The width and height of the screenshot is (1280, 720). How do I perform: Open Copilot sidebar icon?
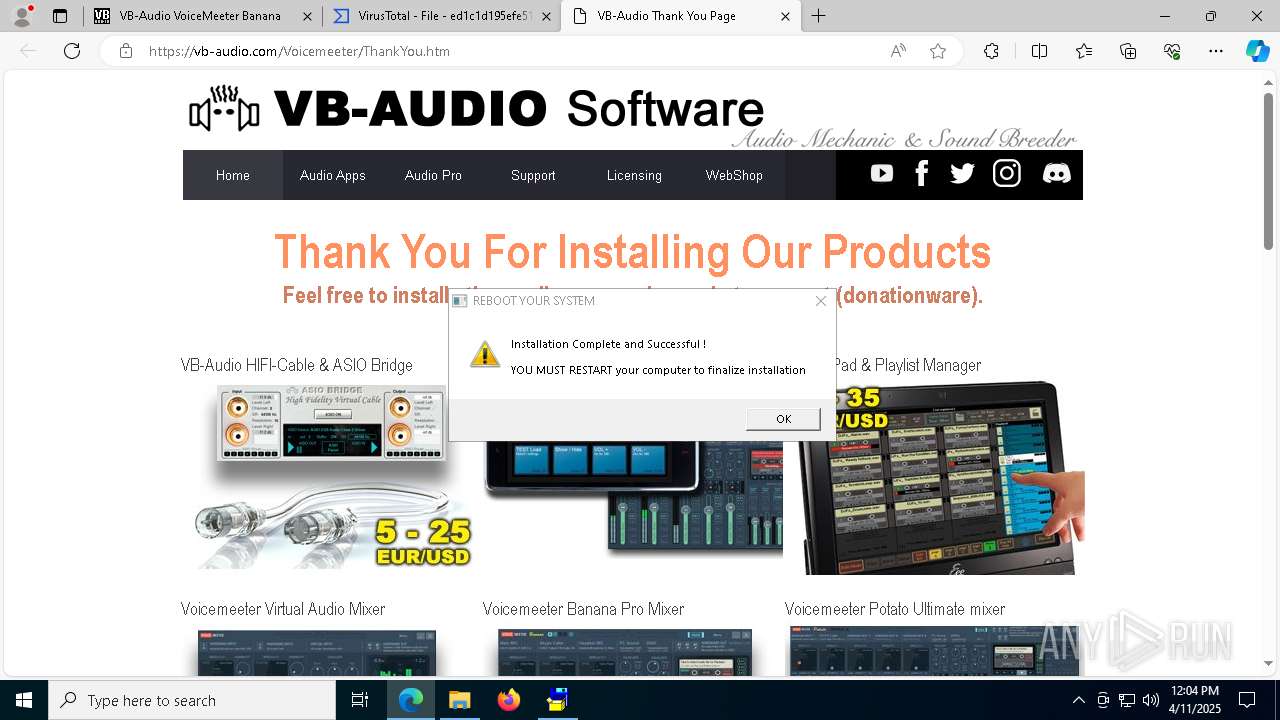(1257, 51)
